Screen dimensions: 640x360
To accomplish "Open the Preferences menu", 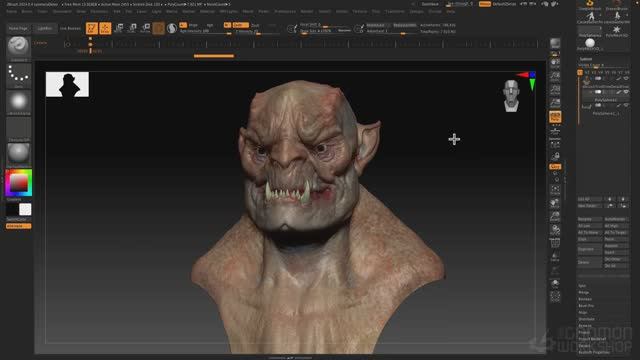I will (x=285, y=11).
